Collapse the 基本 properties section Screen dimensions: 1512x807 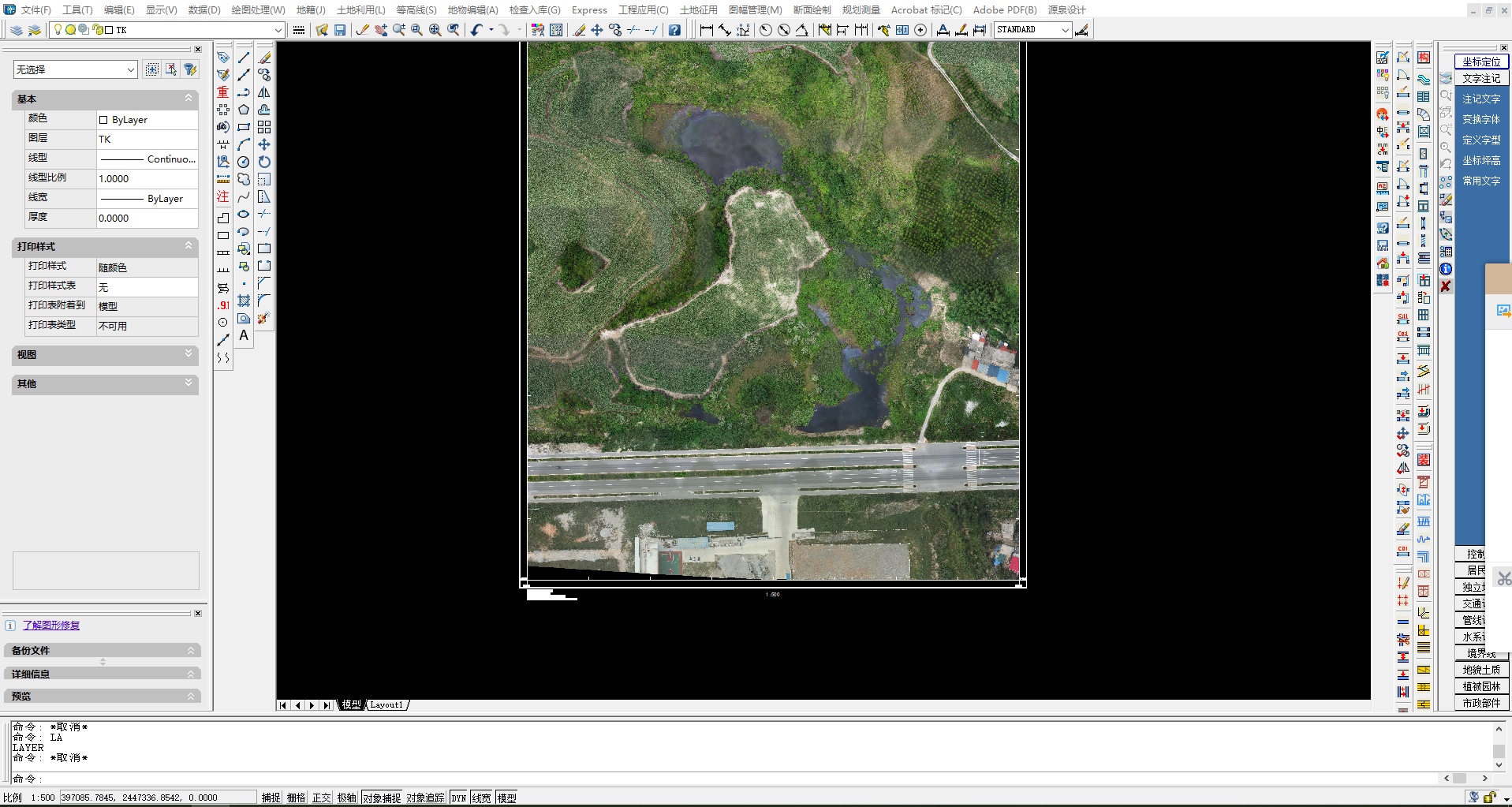coord(188,99)
